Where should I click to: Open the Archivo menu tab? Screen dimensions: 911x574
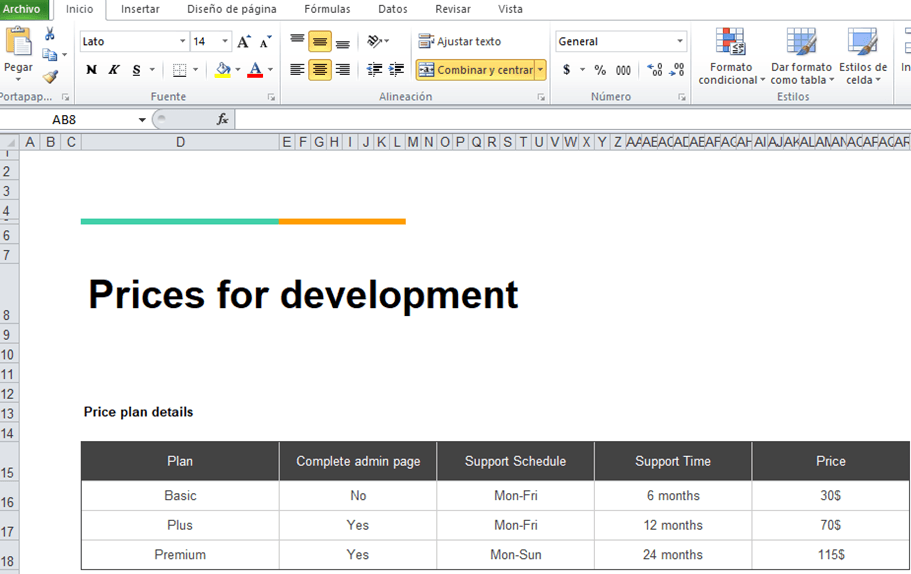point(23,9)
